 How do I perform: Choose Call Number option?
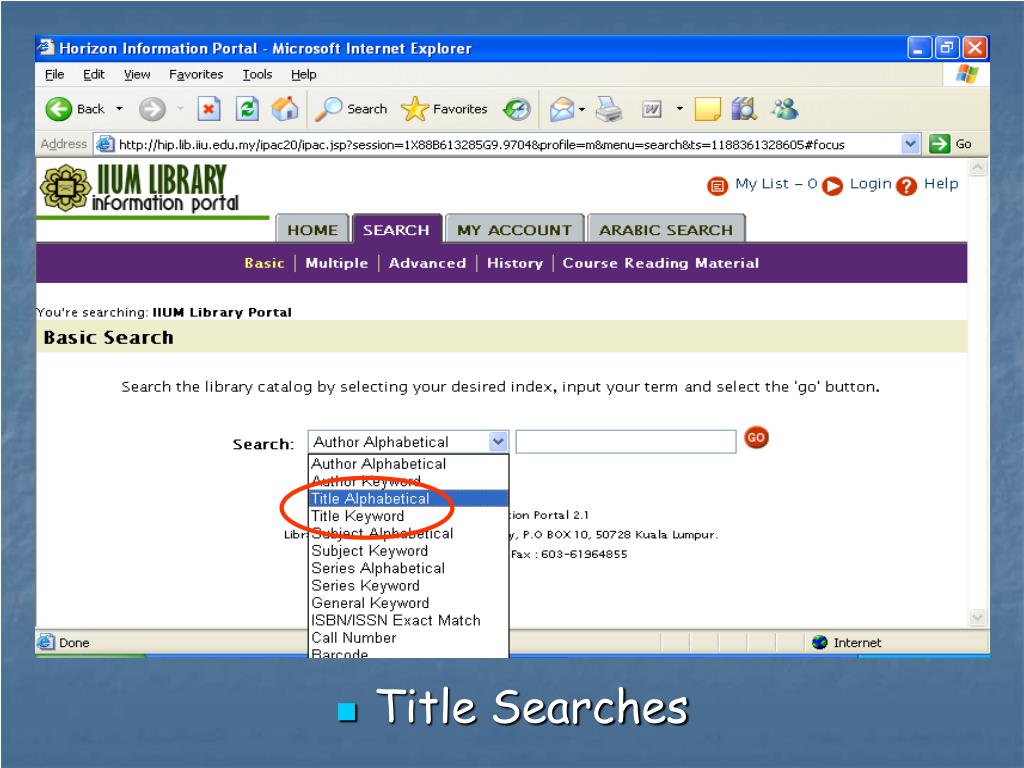pos(408,637)
